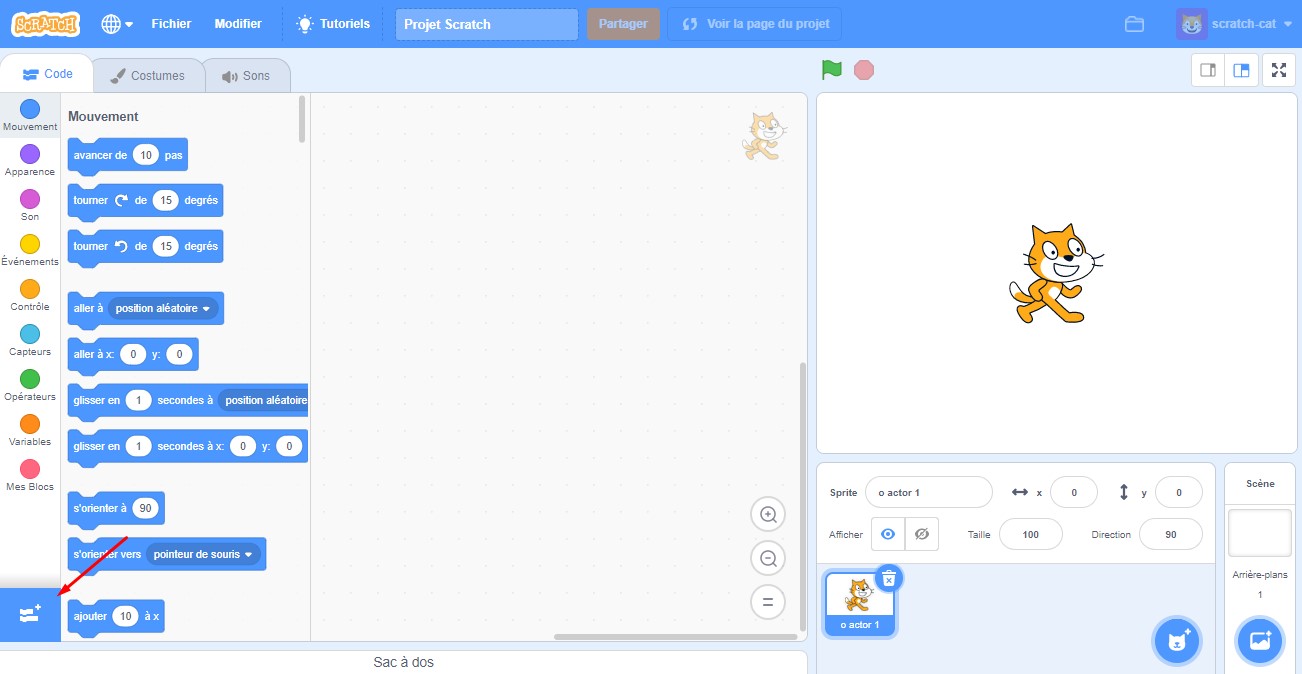This screenshot has height=674, width=1302.
Task: Switch to the Costumes tab
Action: (147, 75)
